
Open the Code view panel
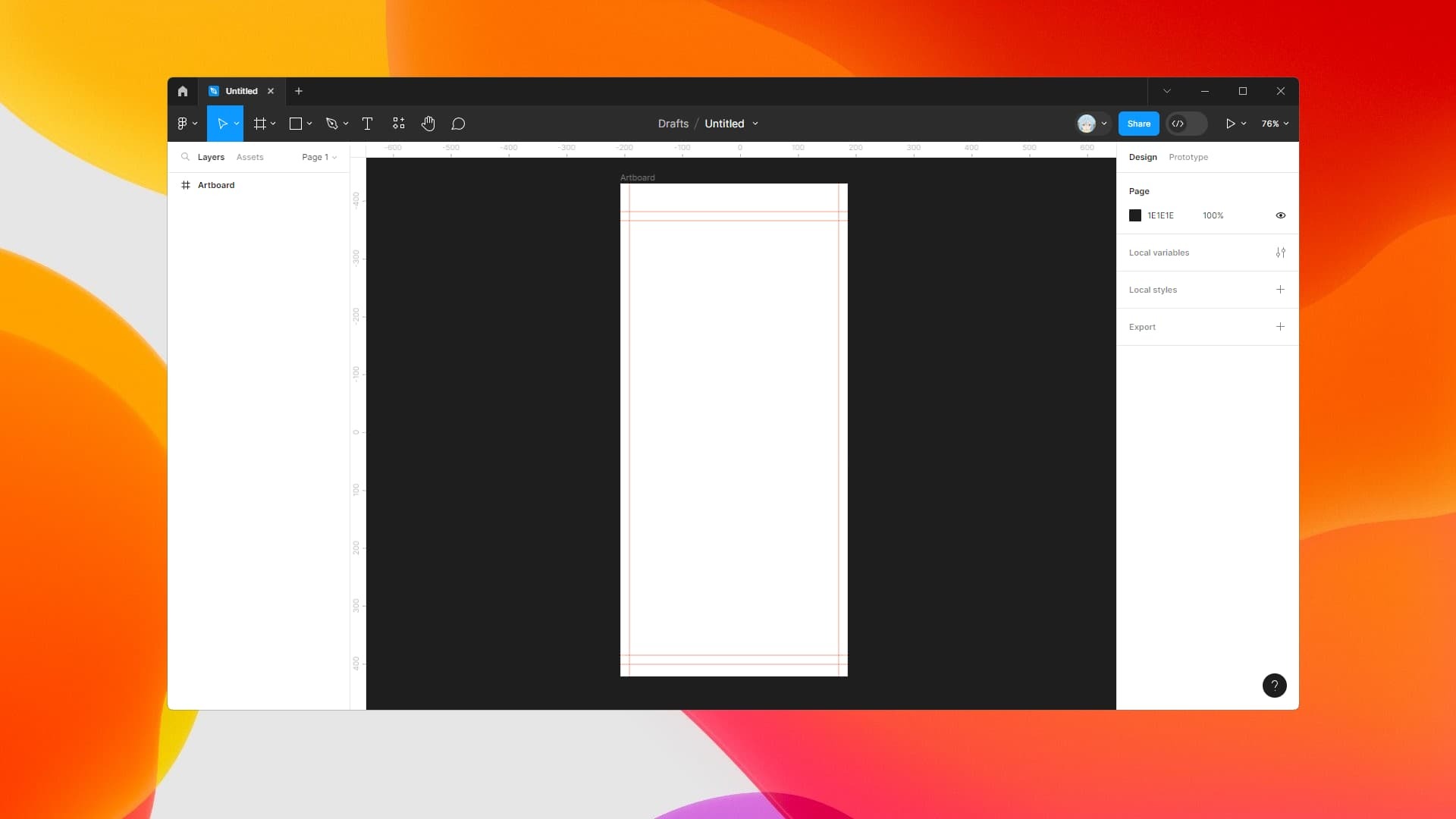point(1178,123)
